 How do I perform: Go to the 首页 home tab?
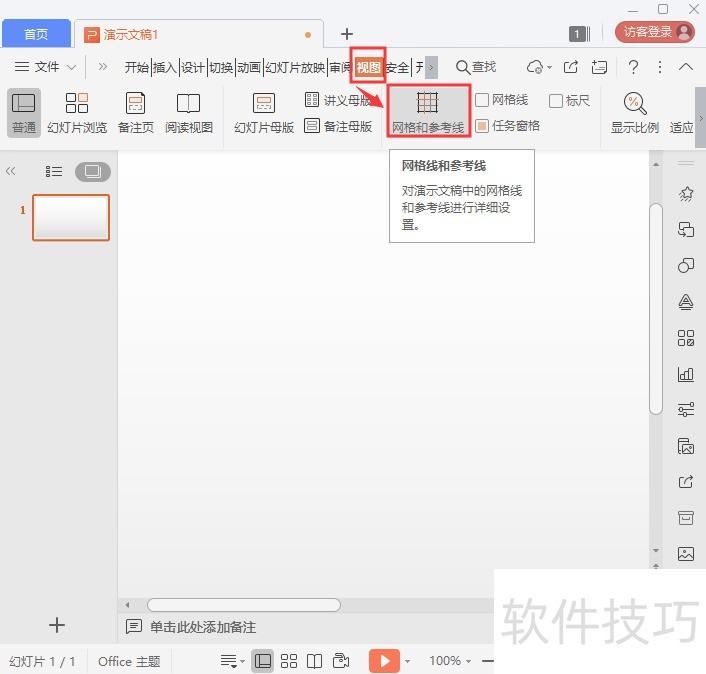click(36, 34)
